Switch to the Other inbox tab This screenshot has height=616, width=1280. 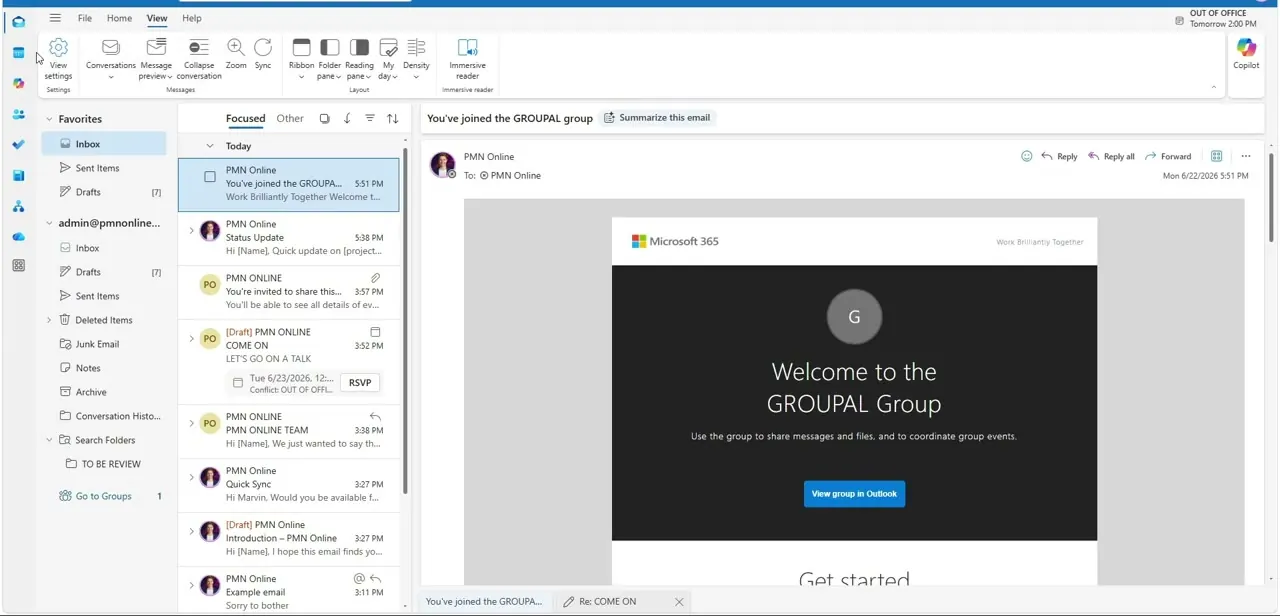(290, 118)
